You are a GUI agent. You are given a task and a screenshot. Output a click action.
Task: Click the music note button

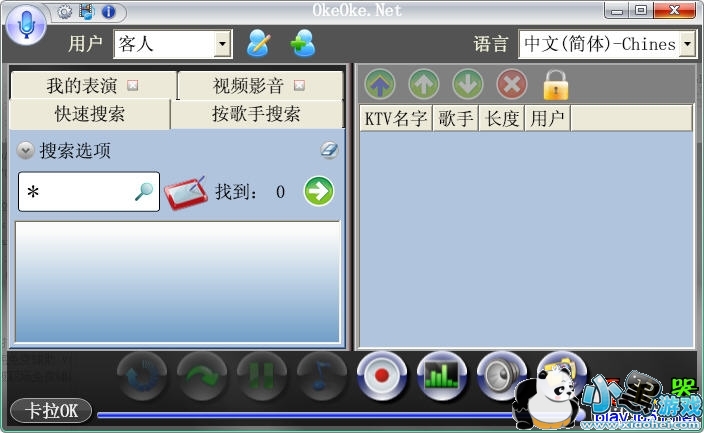[x=322, y=376]
